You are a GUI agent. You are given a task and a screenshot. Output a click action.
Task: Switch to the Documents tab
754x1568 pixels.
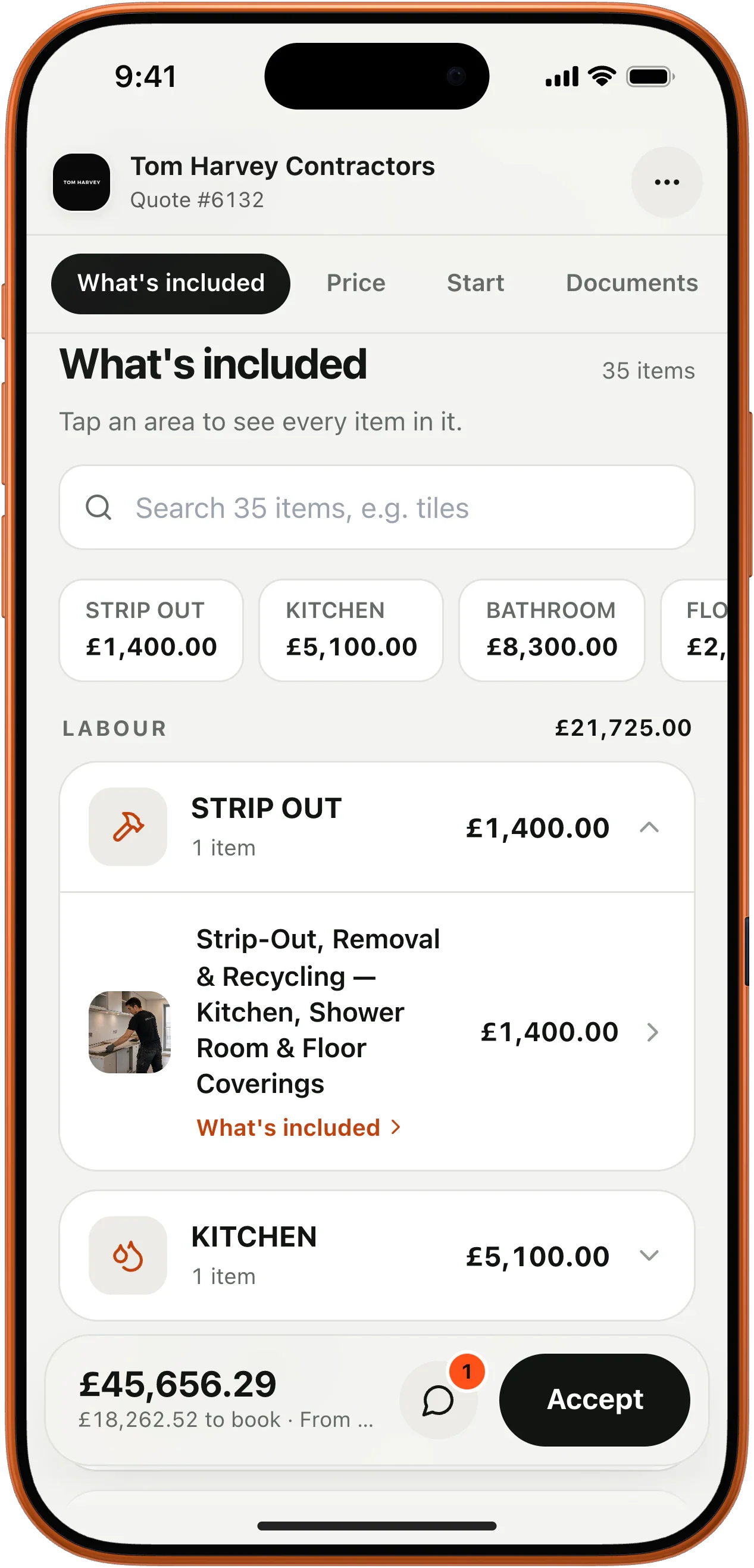click(631, 283)
